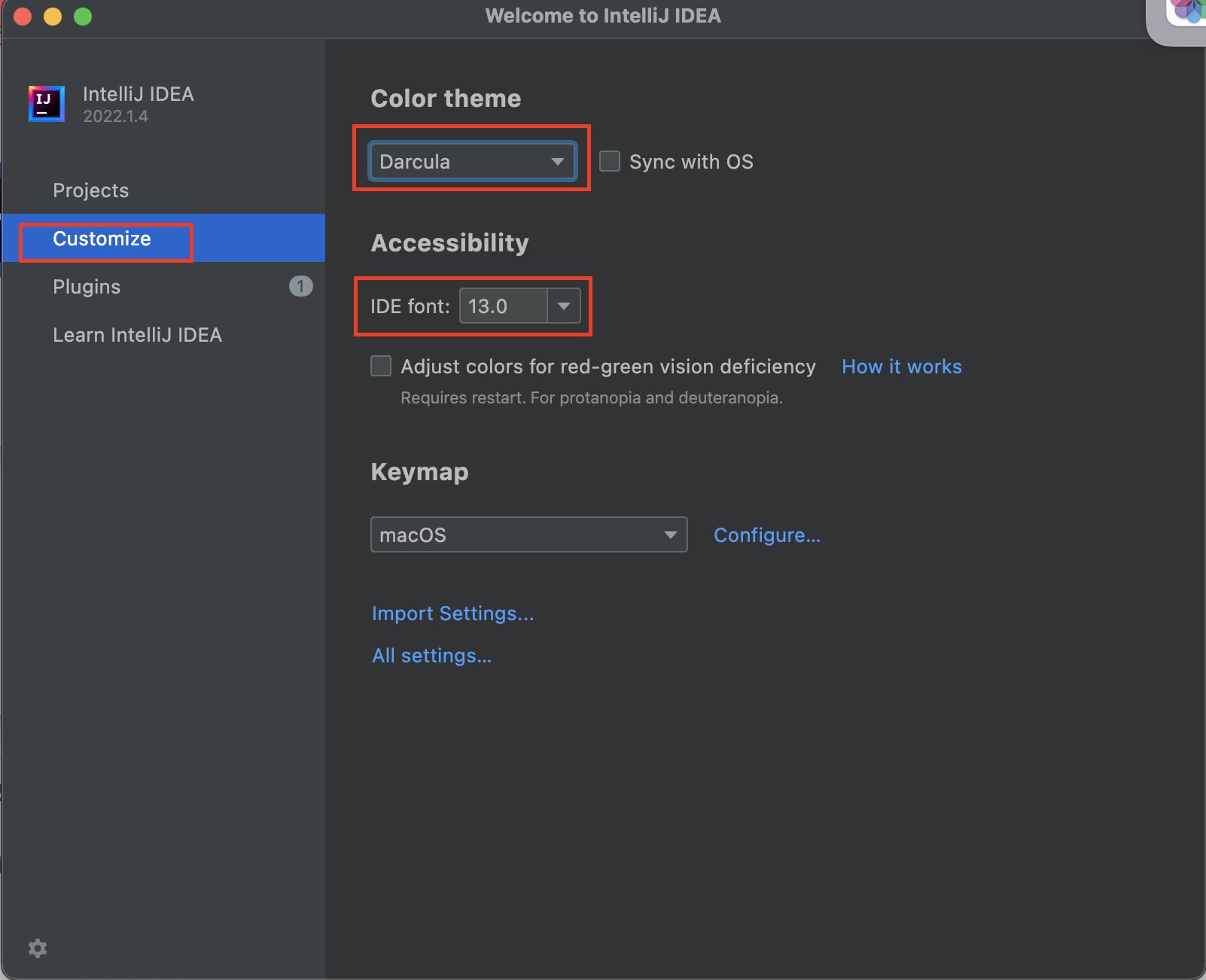1206x980 pixels.
Task: Select the Customize tab in sidebar
Action: click(x=102, y=239)
